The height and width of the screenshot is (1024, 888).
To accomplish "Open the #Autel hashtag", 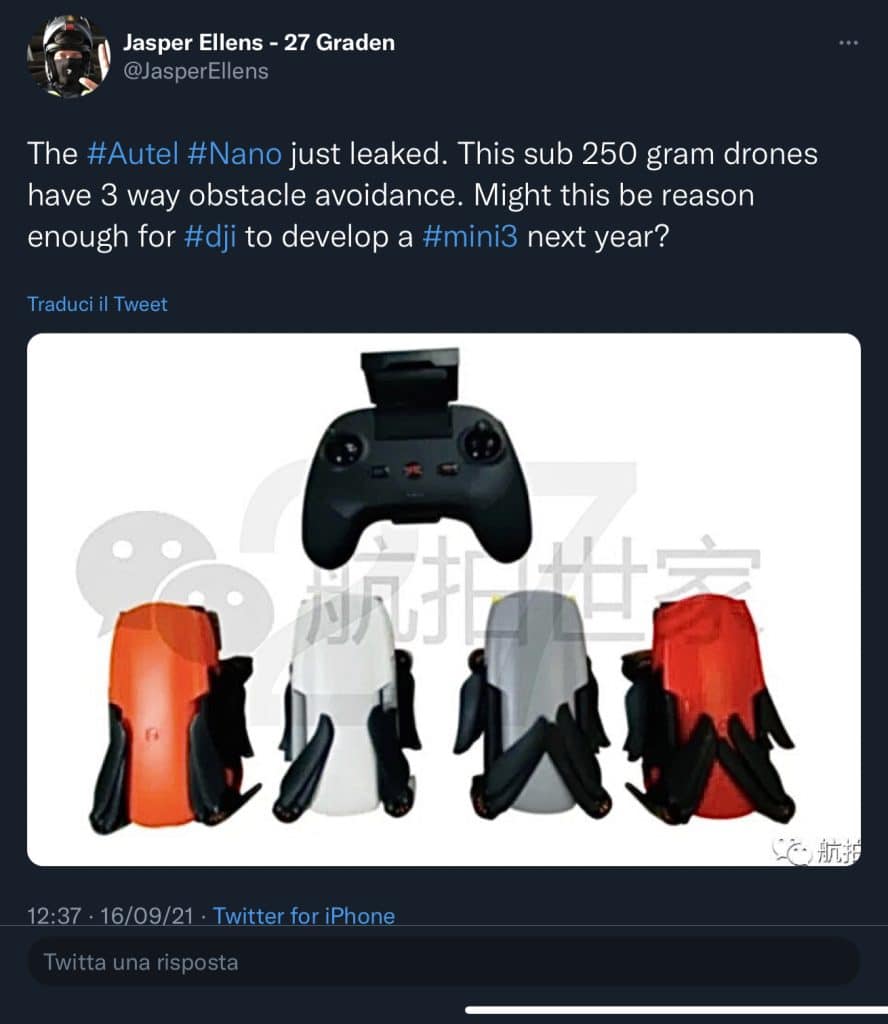I will (x=133, y=154).
